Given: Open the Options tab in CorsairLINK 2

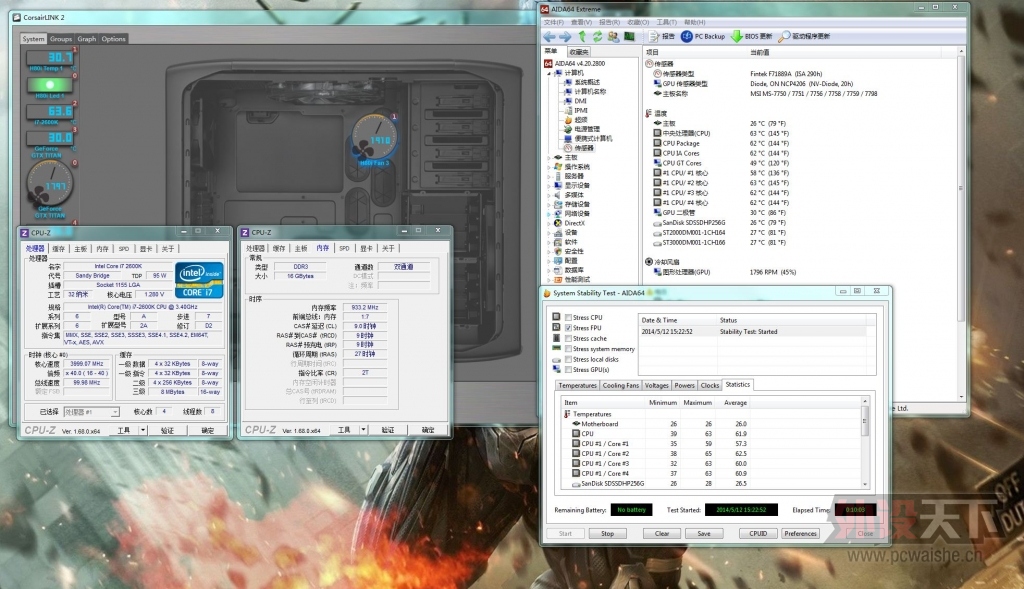Looking at the screenshot, I should click(x=114, y=39).
